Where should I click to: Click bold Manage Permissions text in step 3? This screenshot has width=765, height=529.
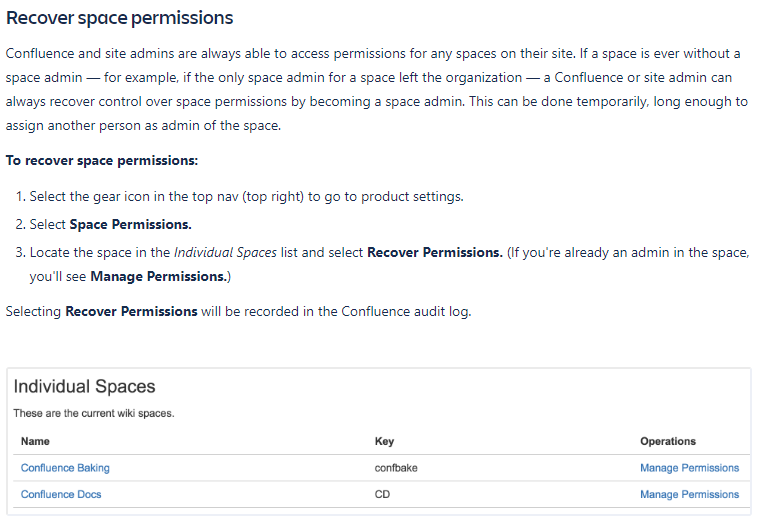tap(159, 276)
